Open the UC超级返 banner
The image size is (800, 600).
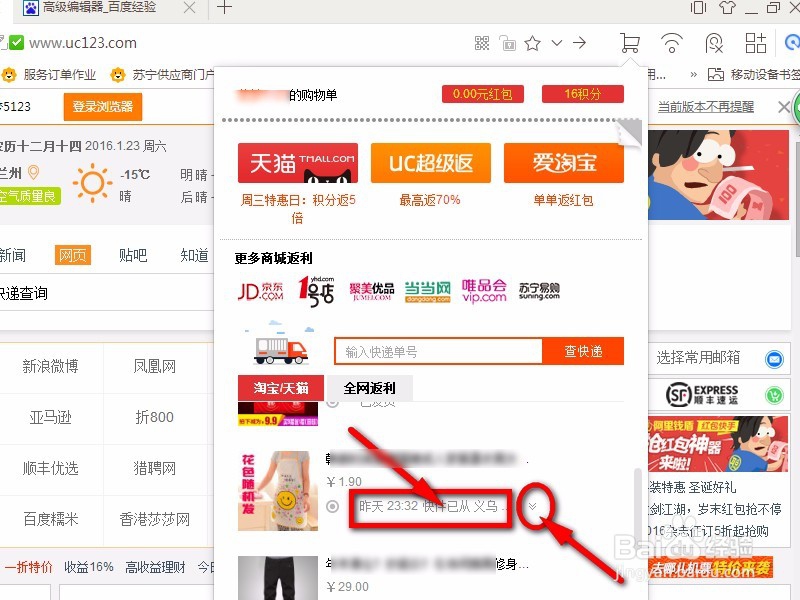pos(431,163)
